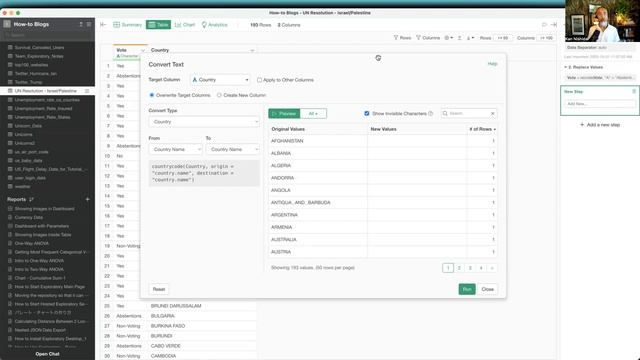Click the How-to Blogs project icon

pos(7,24)
